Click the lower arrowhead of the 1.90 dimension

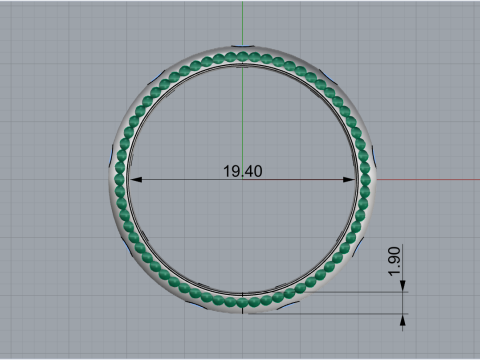[x=403, y=320]
